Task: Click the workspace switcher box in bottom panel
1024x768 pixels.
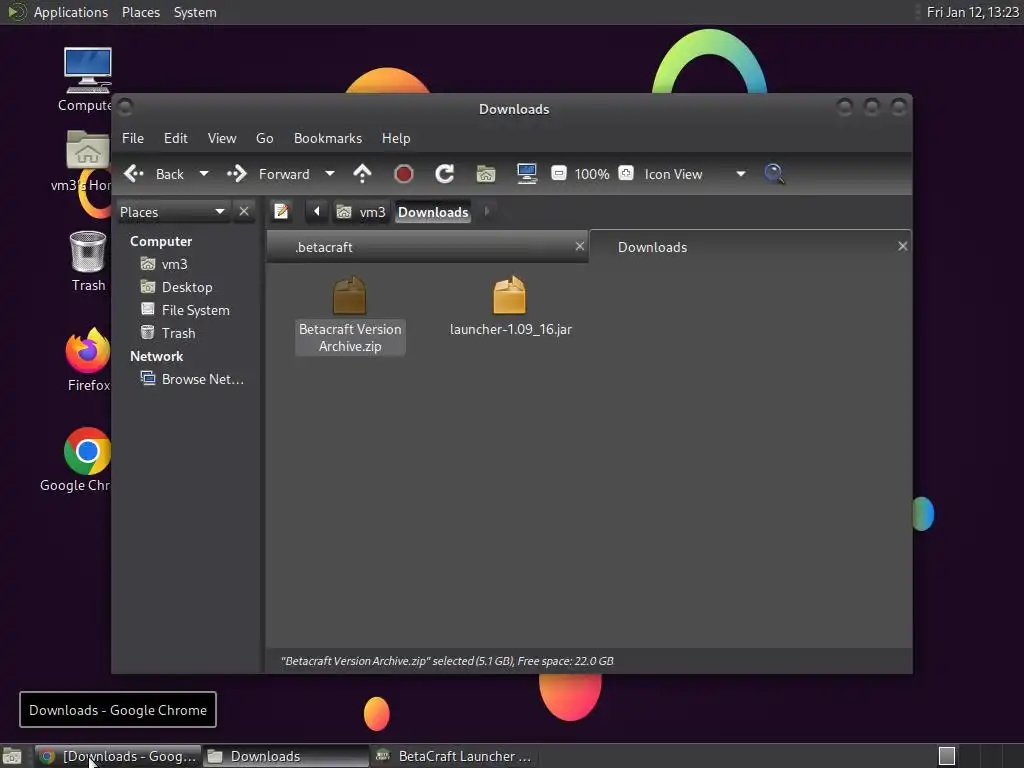Action: 946,756
